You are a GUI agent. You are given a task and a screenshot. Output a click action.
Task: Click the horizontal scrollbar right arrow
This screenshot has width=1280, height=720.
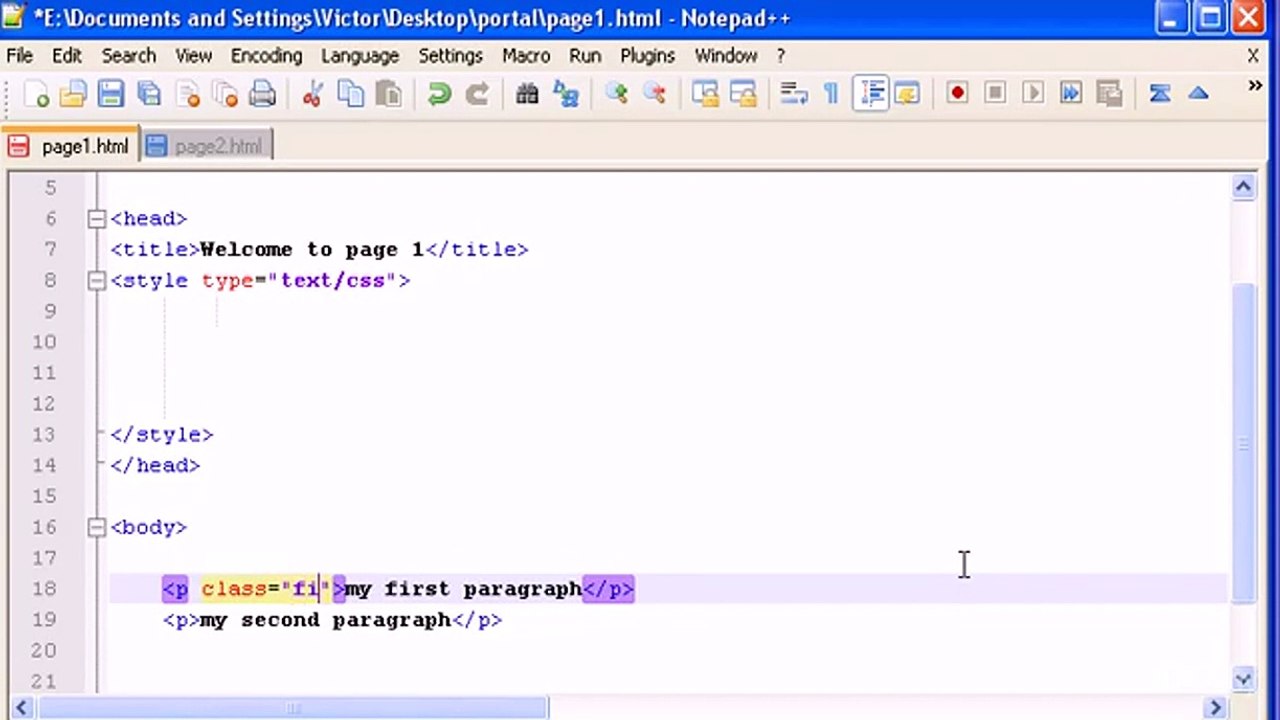(1216, 708)
